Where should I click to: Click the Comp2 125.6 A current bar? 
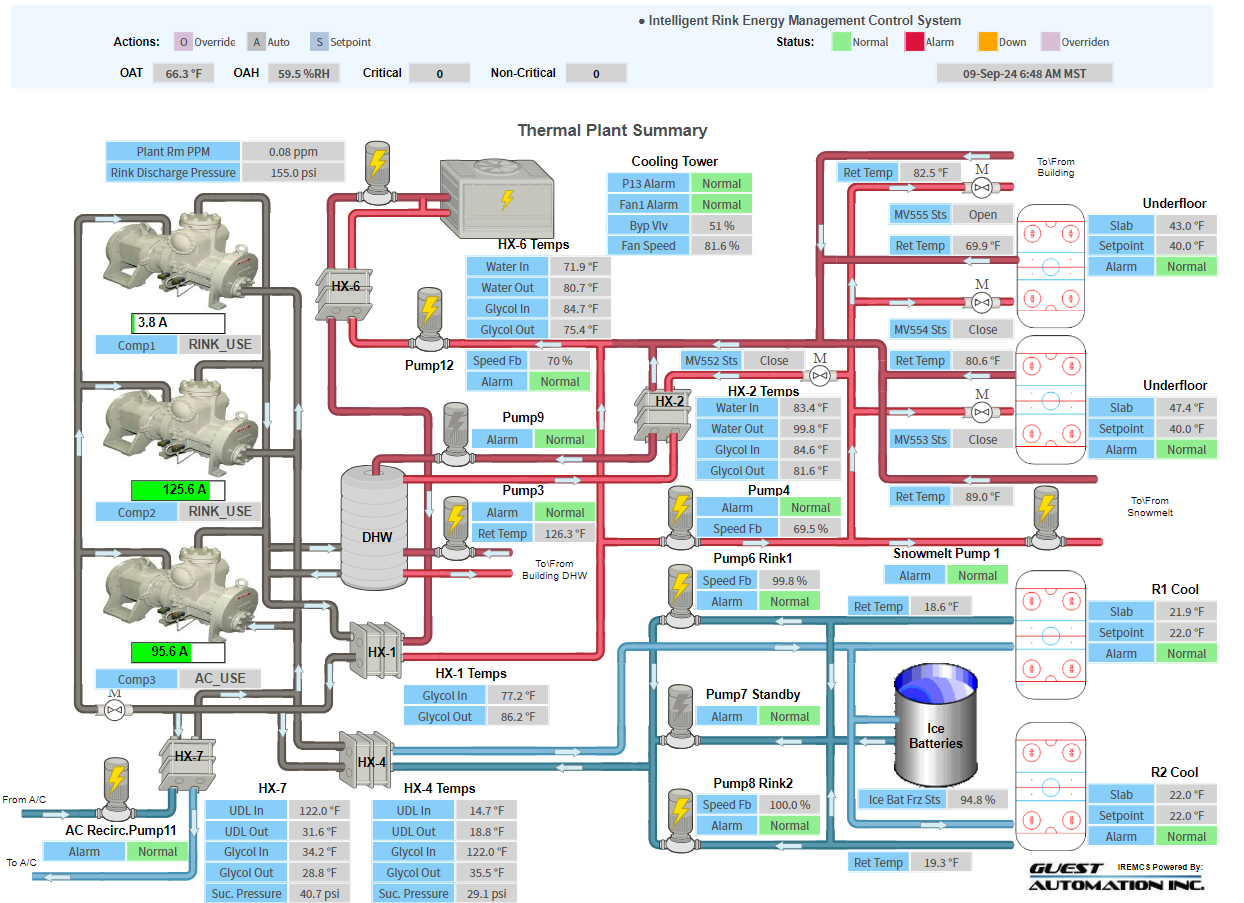pos(177,490)
